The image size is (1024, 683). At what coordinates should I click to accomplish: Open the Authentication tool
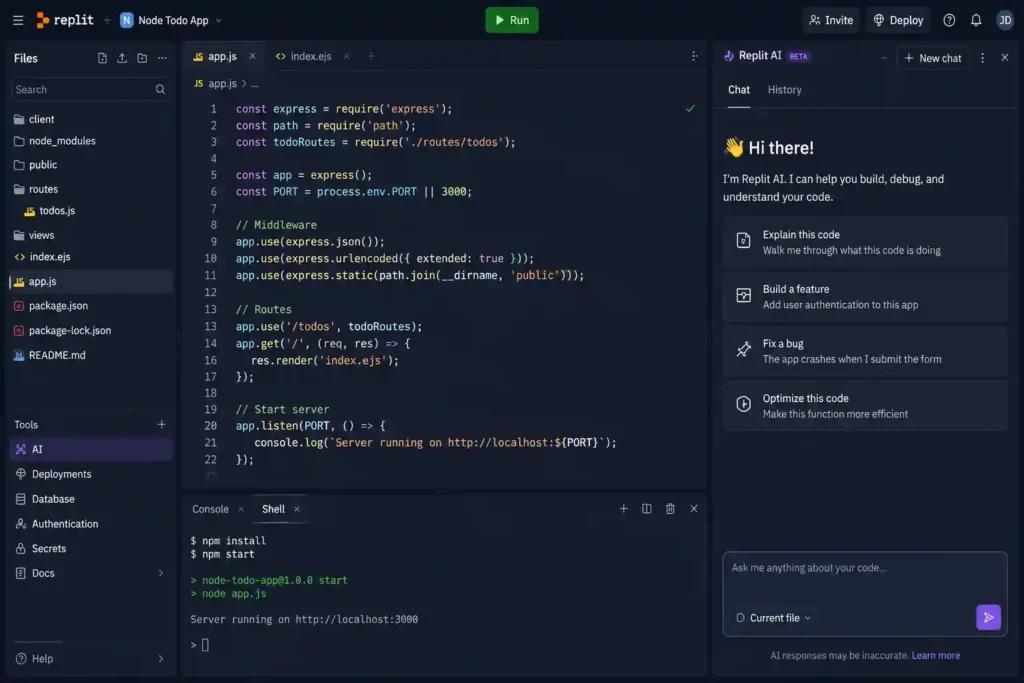coord(91,524)
